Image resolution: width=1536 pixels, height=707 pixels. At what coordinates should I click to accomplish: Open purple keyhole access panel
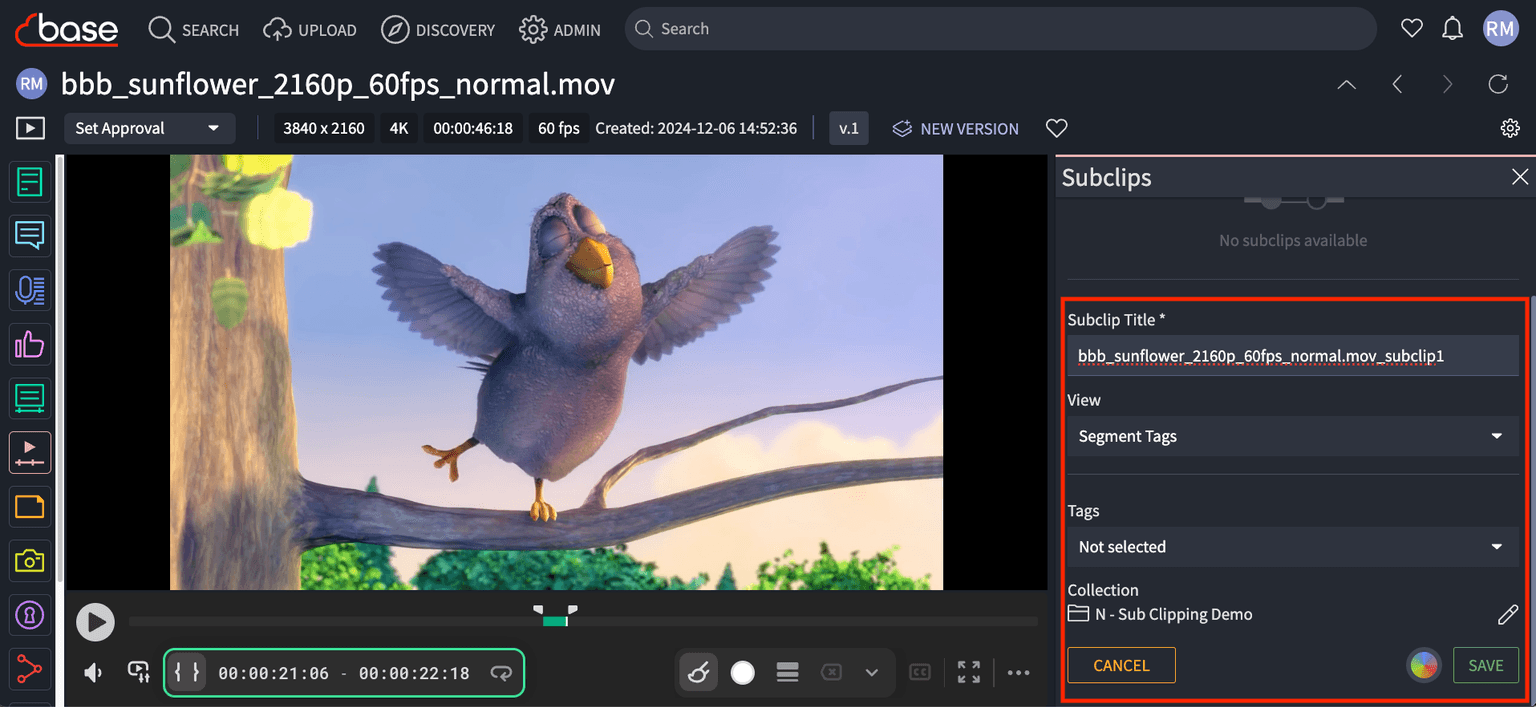[30, 615]
